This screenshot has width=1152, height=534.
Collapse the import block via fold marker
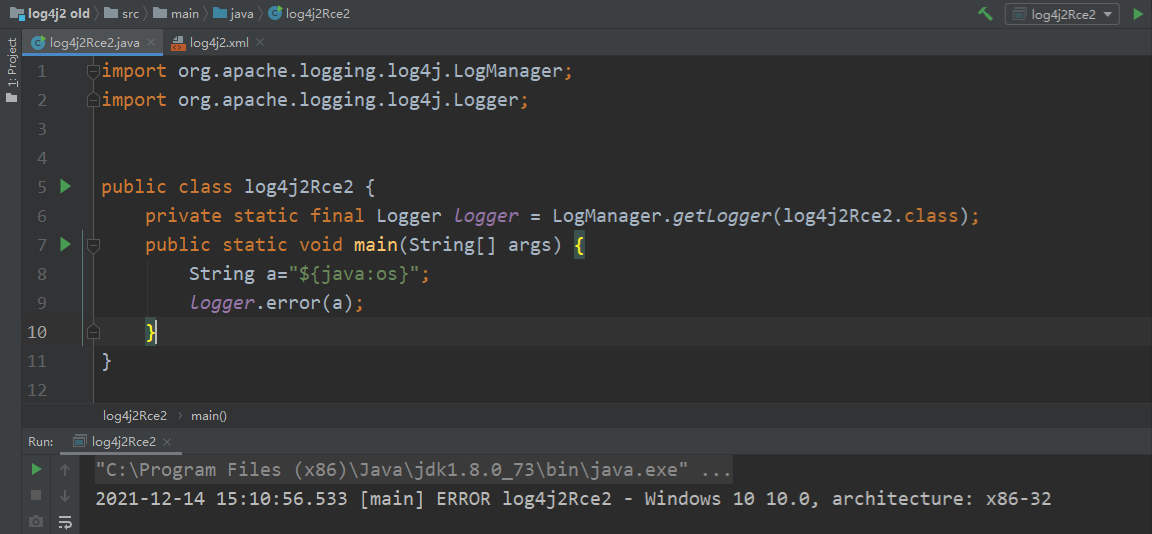93,71
